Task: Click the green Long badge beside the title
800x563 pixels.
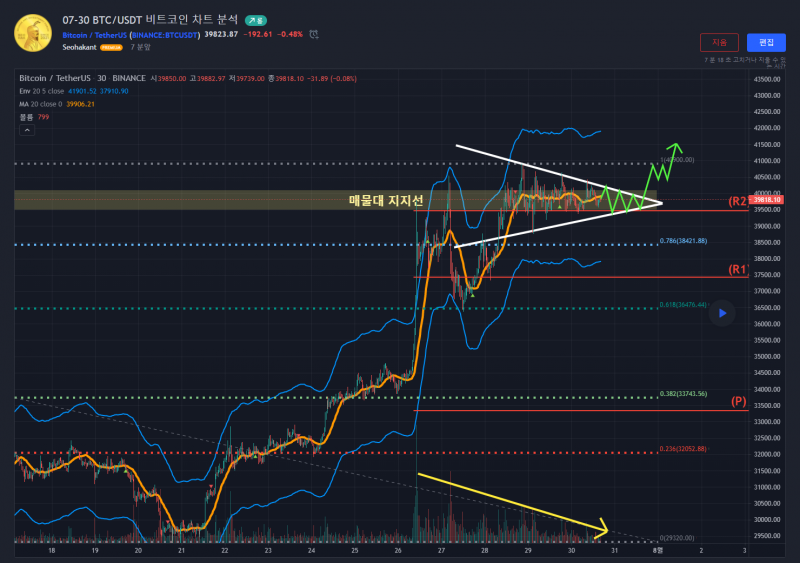Action: (256, 19)
